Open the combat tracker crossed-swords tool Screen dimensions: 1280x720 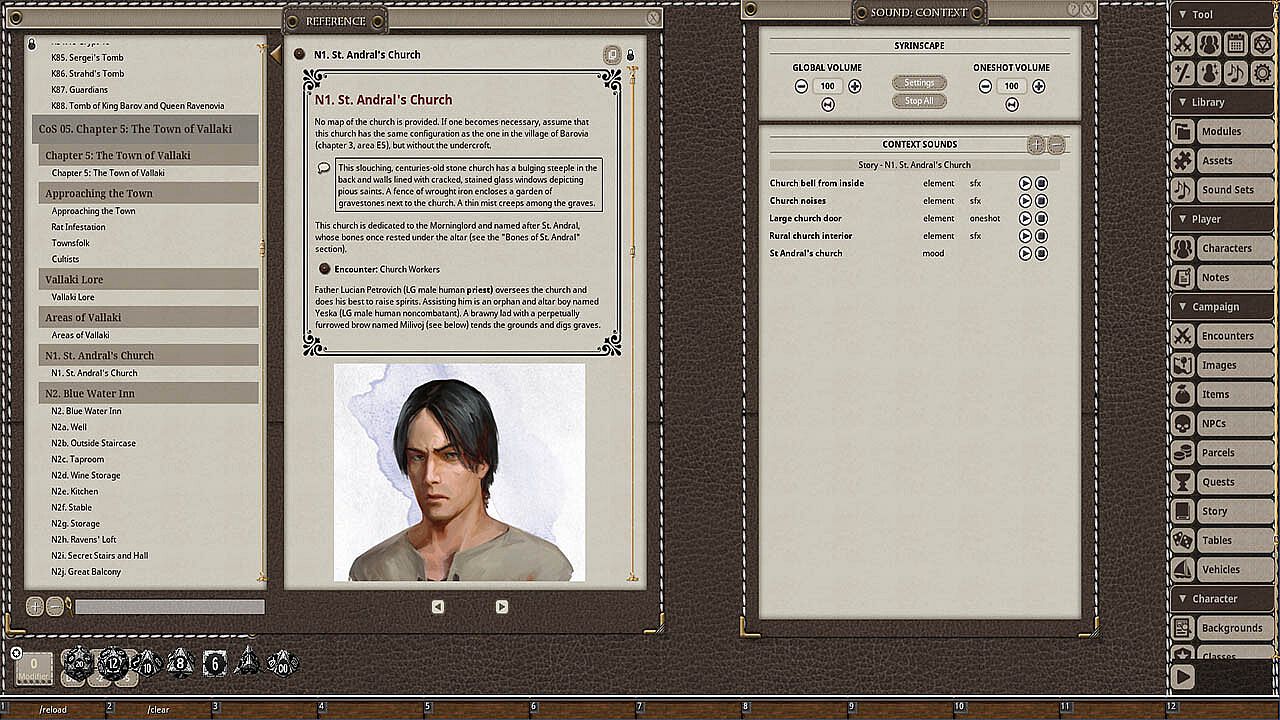coord(1183,44)
